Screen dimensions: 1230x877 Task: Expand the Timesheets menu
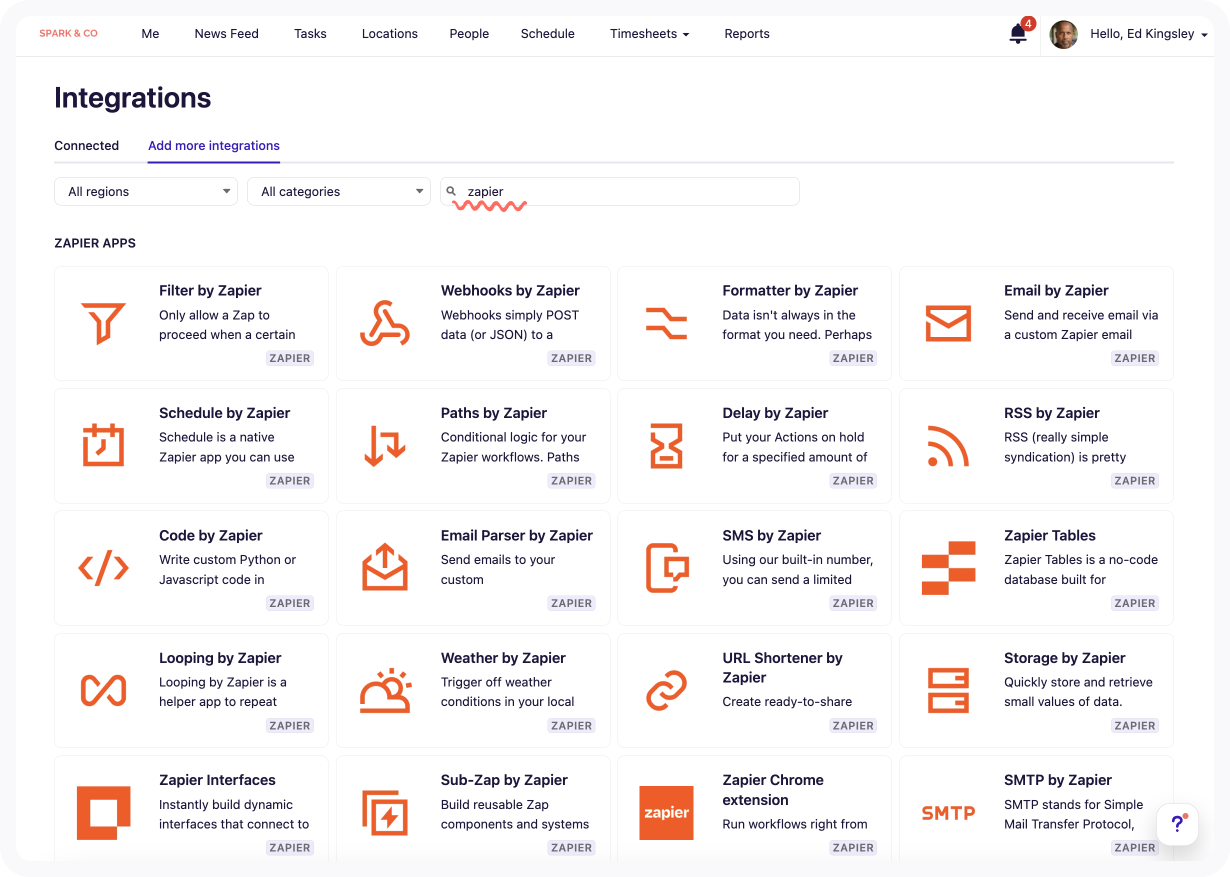pyautogui.click(x=649, y=34)
